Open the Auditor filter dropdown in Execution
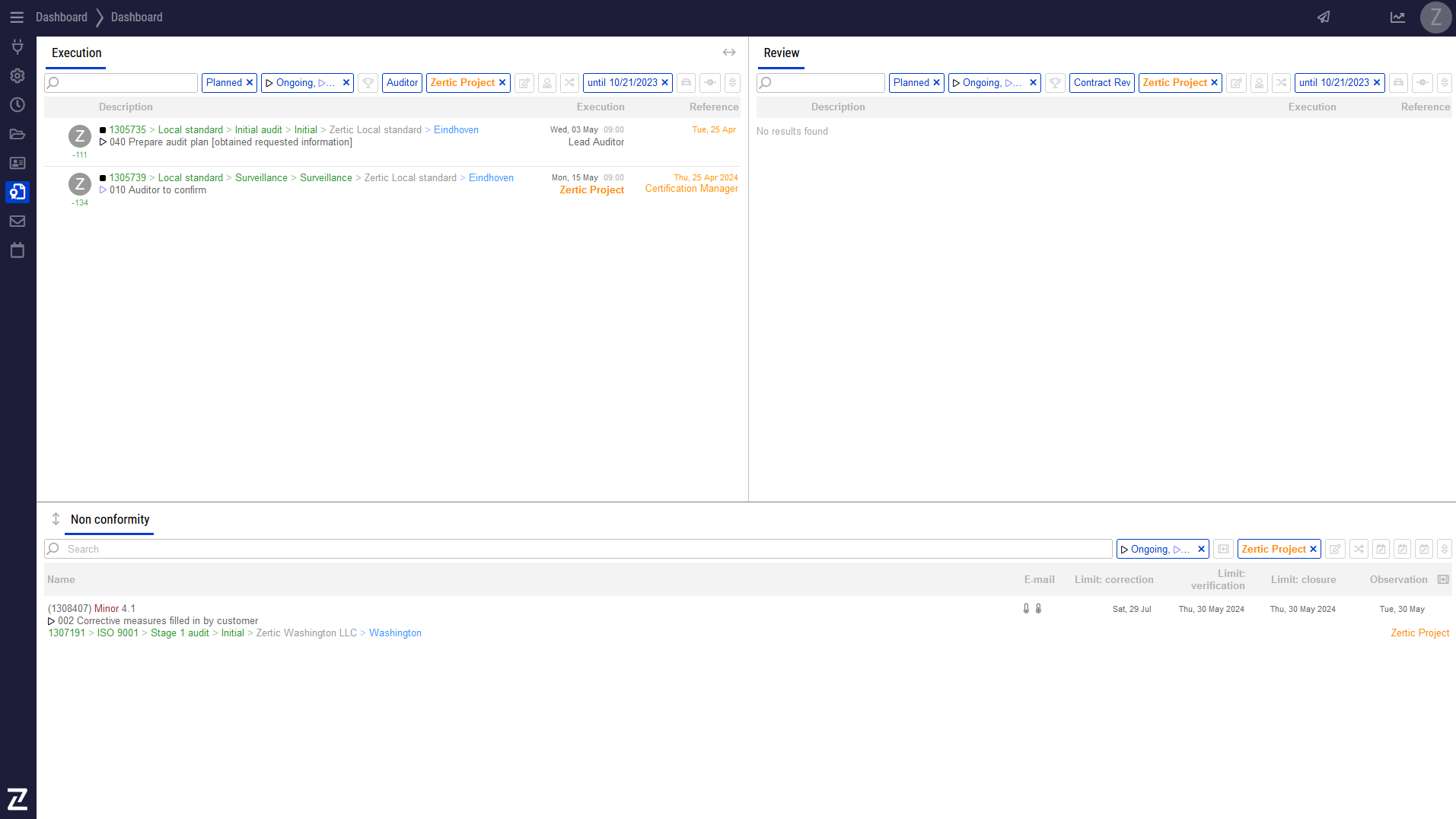1456x819 pixels. point(402,83)
